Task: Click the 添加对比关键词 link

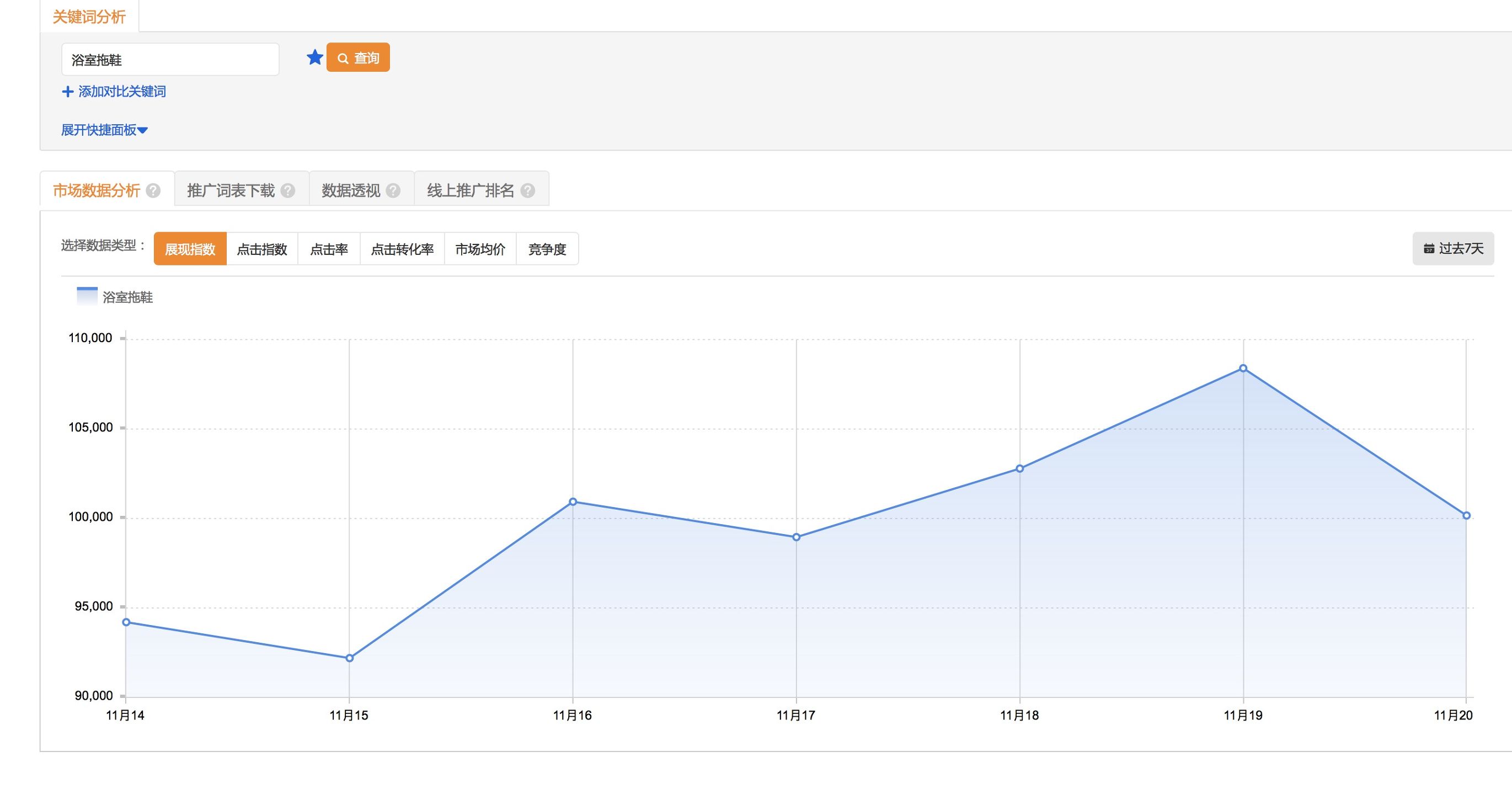Action: (x=120, y=92)
